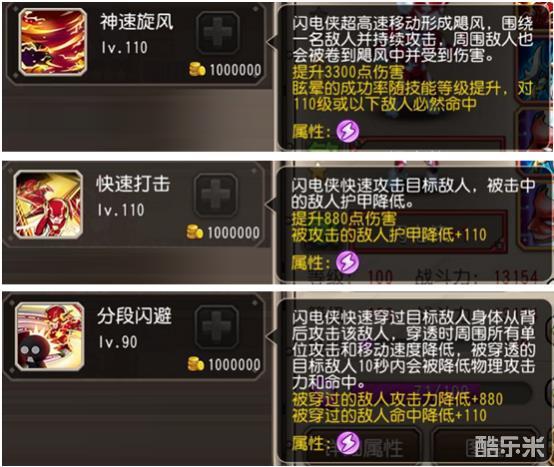Click the 1000000 cost under 神速旋风
Viewport: 554px width, 467px height.
tap(235, 70)
